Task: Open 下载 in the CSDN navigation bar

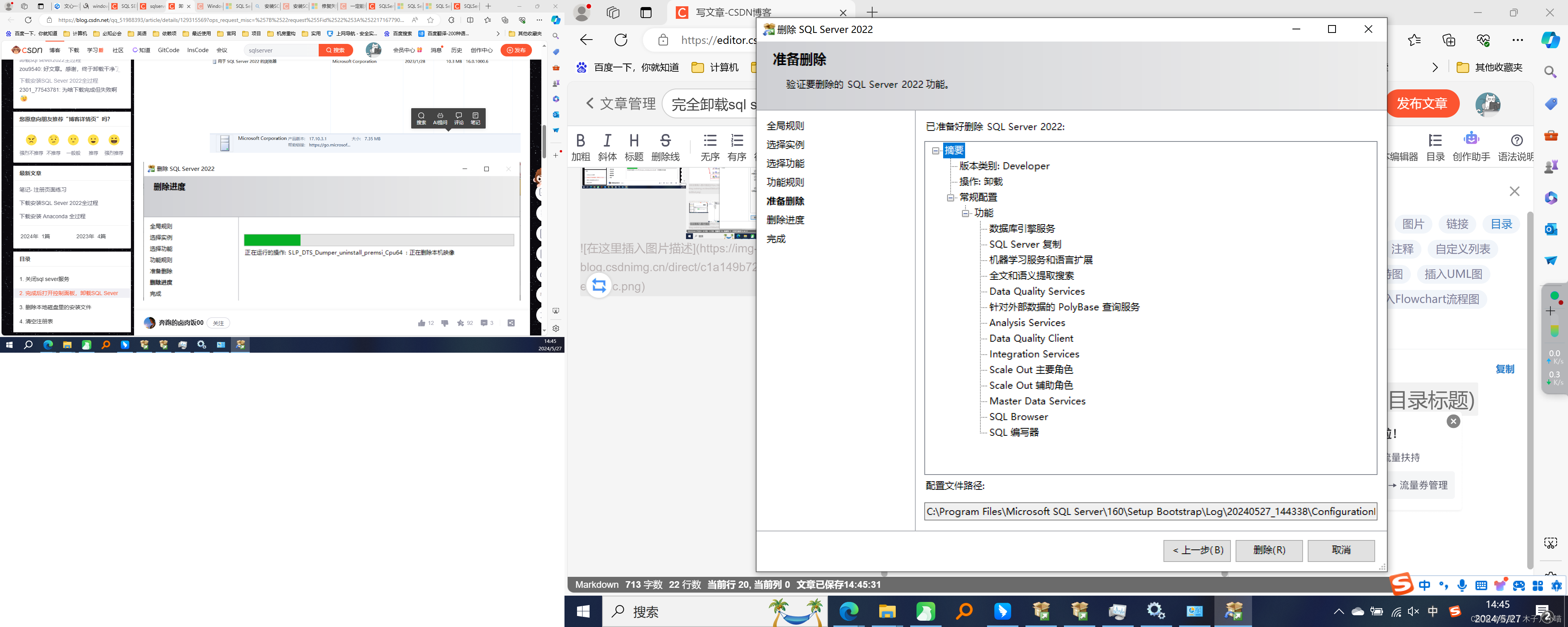Action: click(x=74, y=51)
